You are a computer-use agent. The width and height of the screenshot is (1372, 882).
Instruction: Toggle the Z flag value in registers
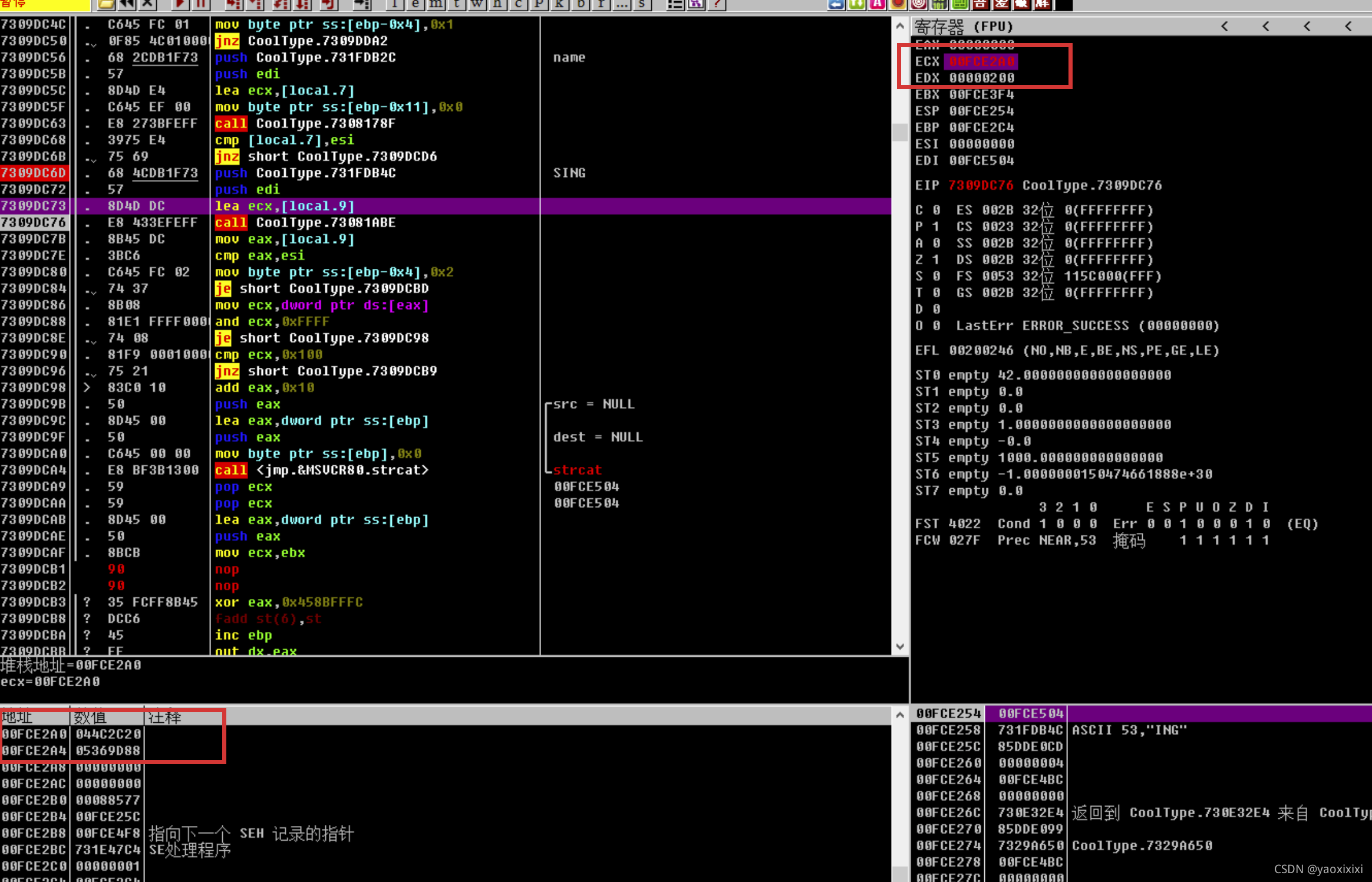pos(936,259)
